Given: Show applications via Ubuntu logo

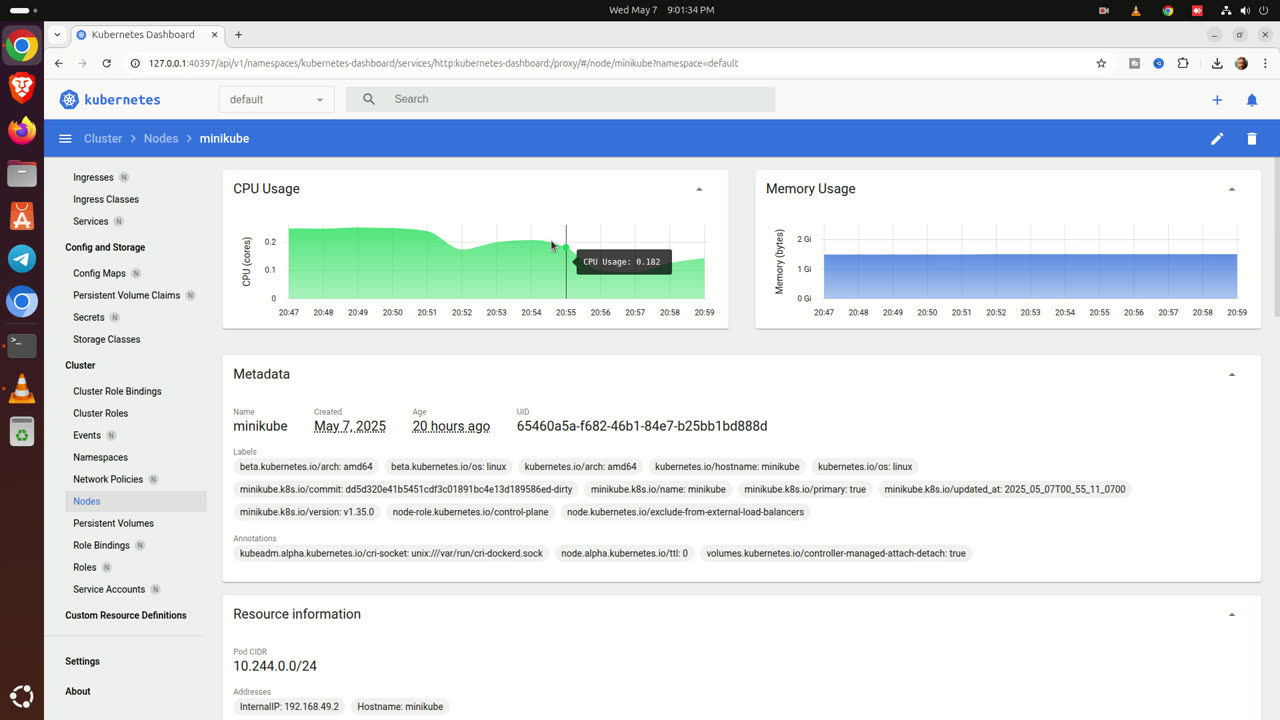Looking at the screenshot, I should pos(22,696).
